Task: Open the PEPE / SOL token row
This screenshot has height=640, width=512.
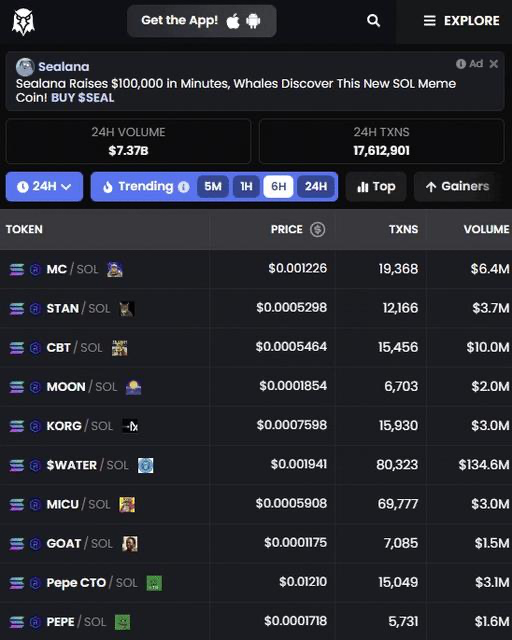Action: coord(256,621)
